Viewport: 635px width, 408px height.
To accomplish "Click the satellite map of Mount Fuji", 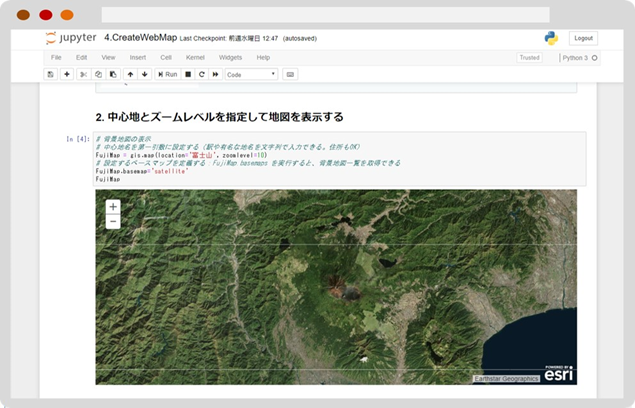I will pyautogui.click(x=336, y=287).
